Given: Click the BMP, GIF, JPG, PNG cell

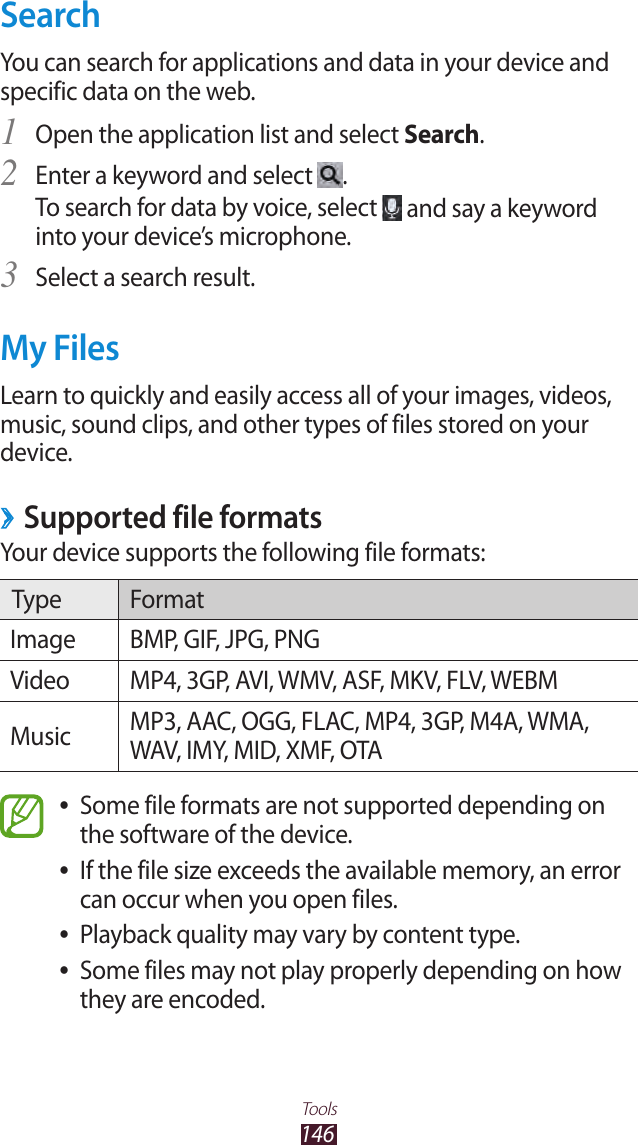Looking at the screenshot, I should (225, 640).
